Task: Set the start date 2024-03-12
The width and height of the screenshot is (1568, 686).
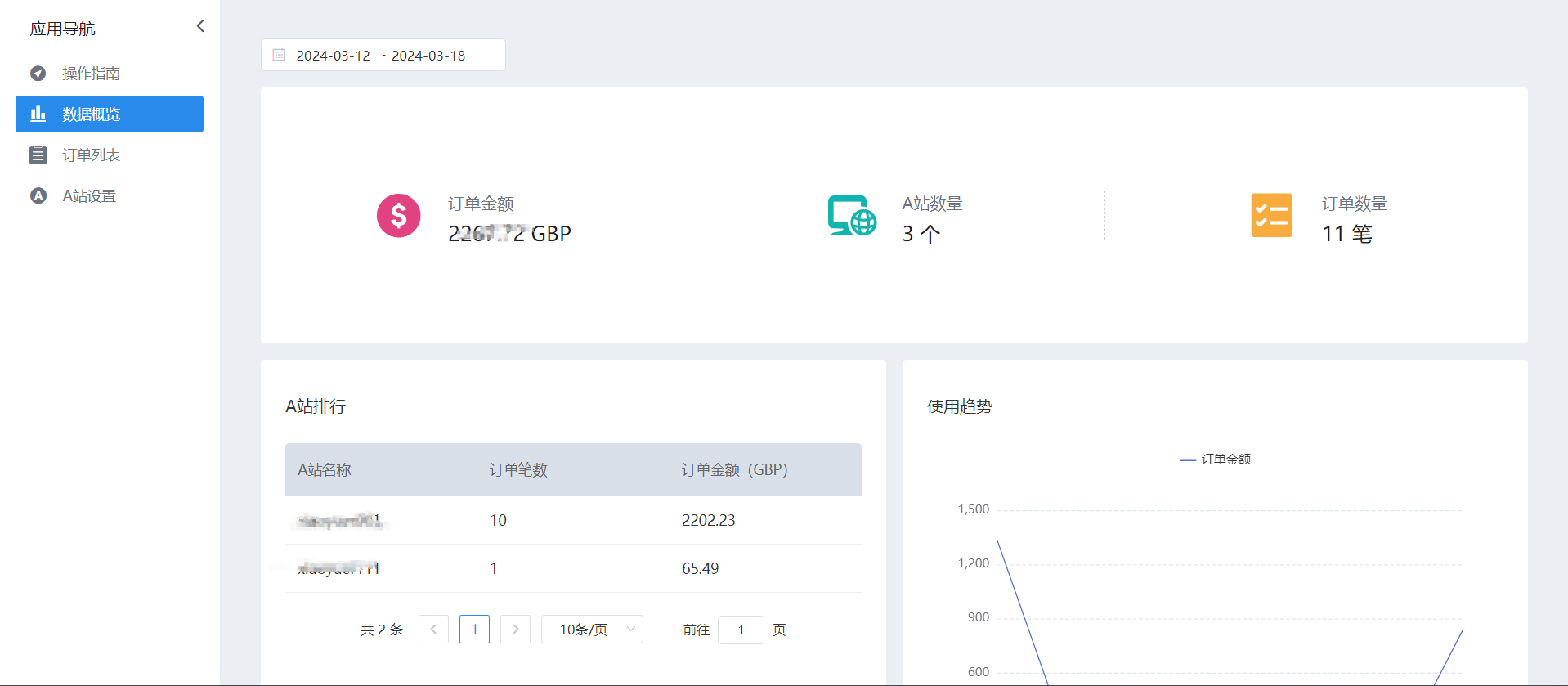Action: [333, 56]
